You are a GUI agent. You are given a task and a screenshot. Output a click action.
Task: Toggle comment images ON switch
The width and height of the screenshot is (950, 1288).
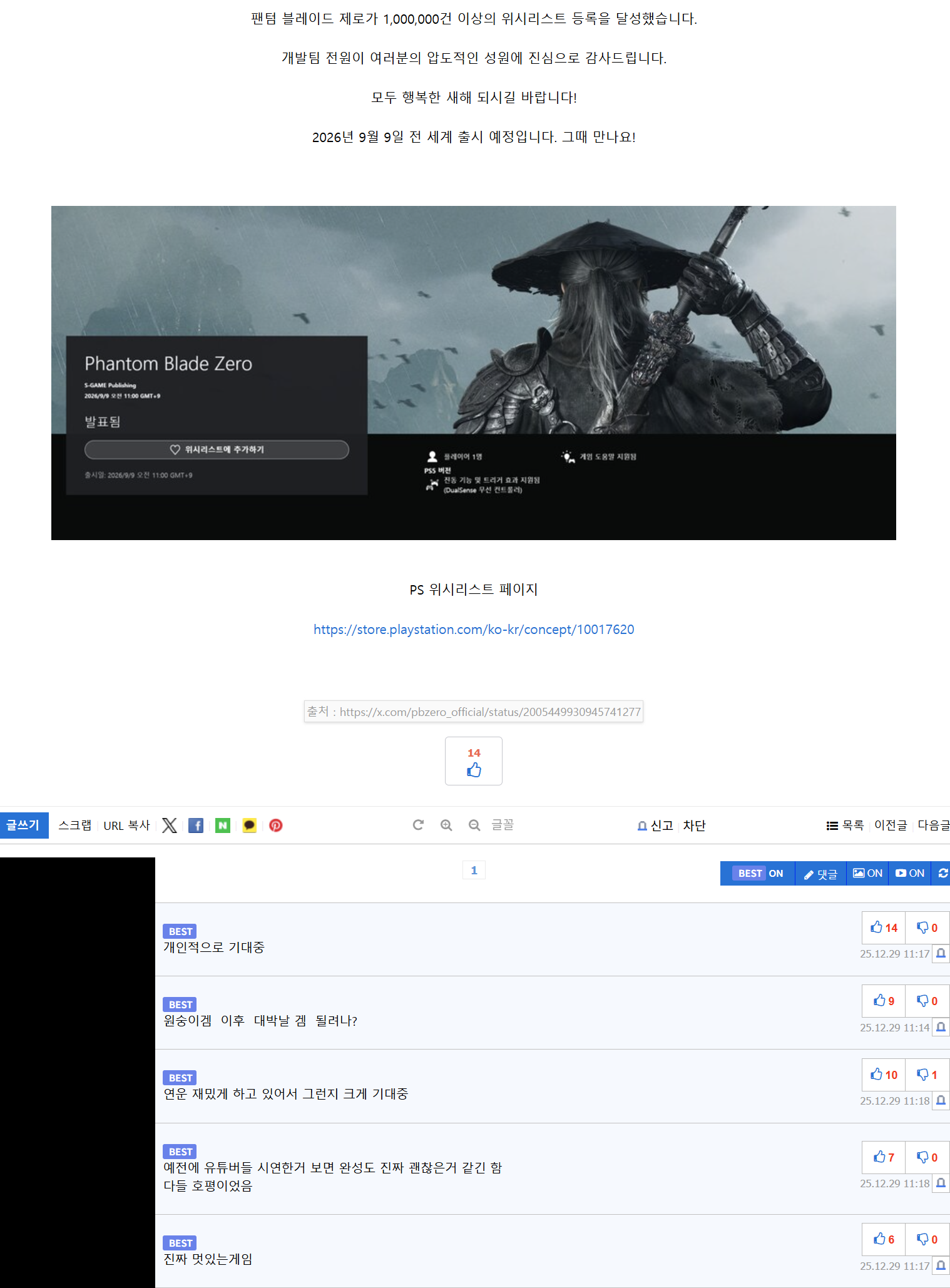click(x=867, y=874)
